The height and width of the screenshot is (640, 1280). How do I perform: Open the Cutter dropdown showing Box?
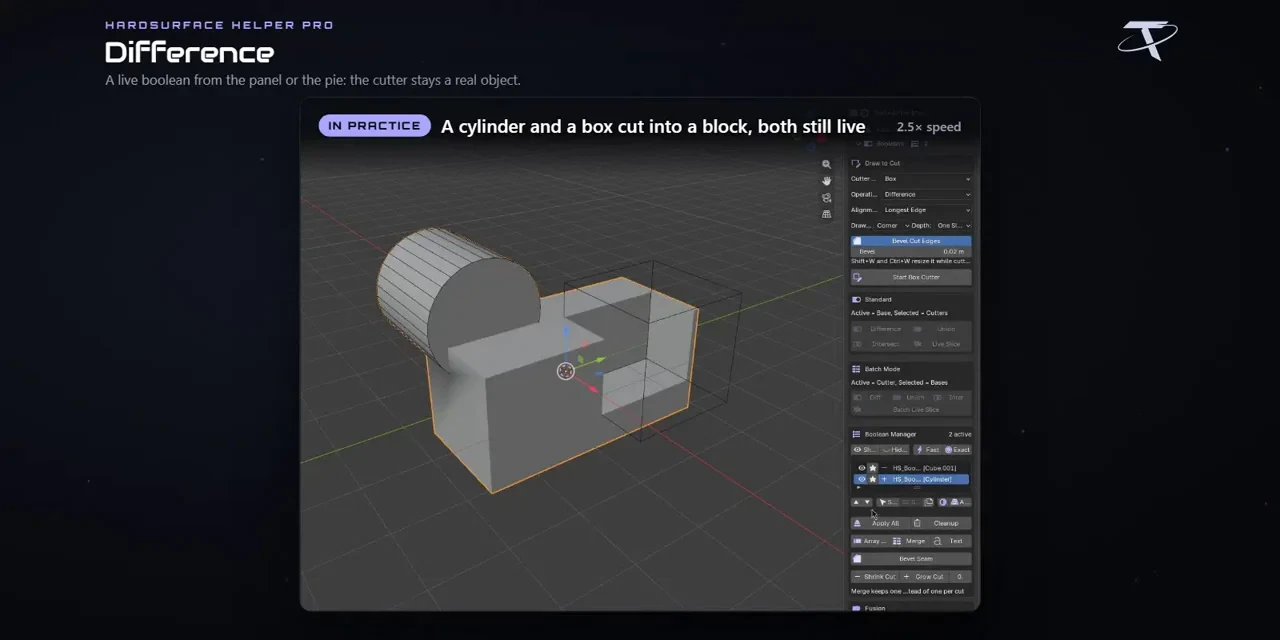pos(926,179)
